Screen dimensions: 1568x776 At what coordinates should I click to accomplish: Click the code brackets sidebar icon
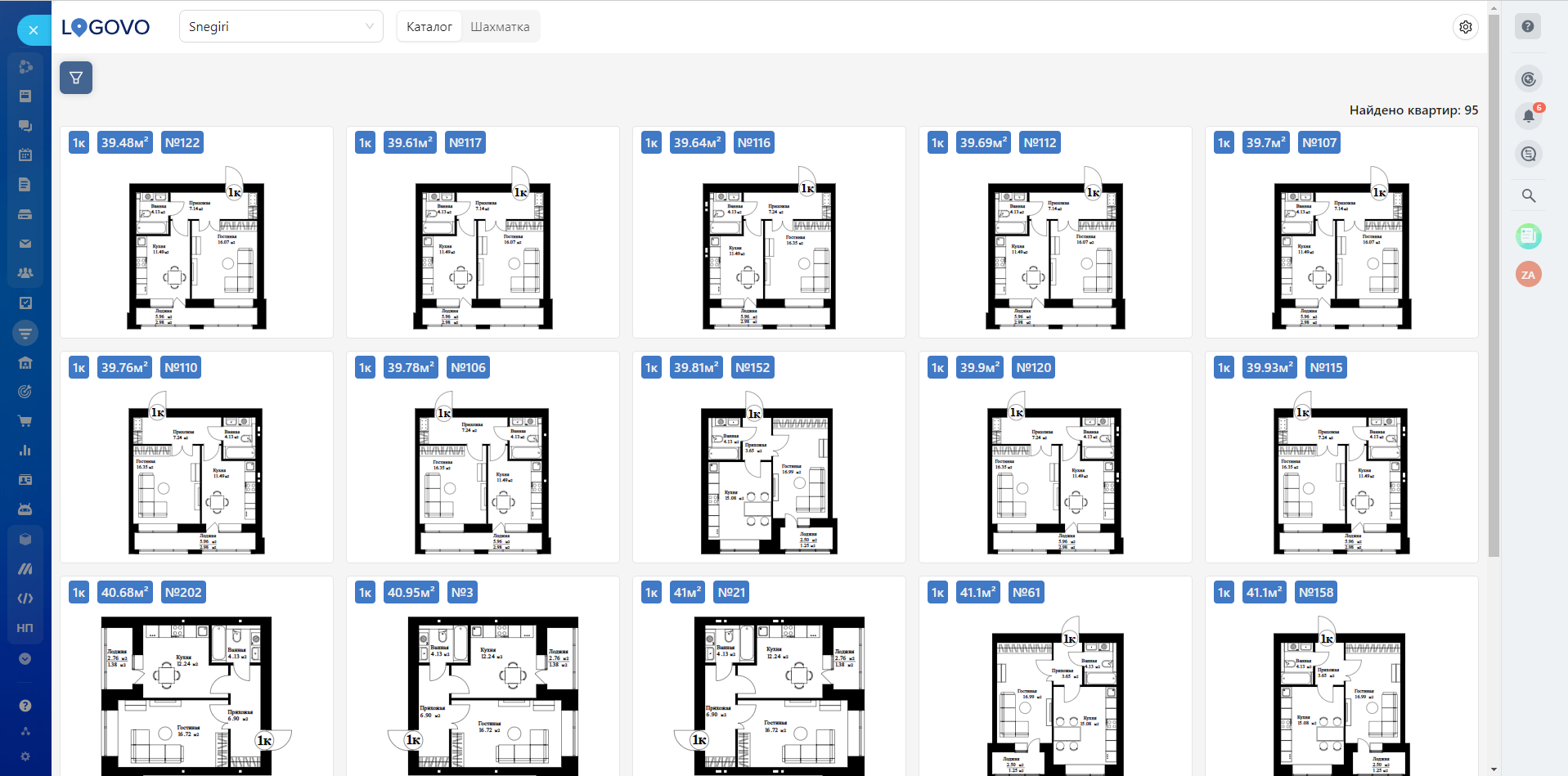(x=25, y=599)
